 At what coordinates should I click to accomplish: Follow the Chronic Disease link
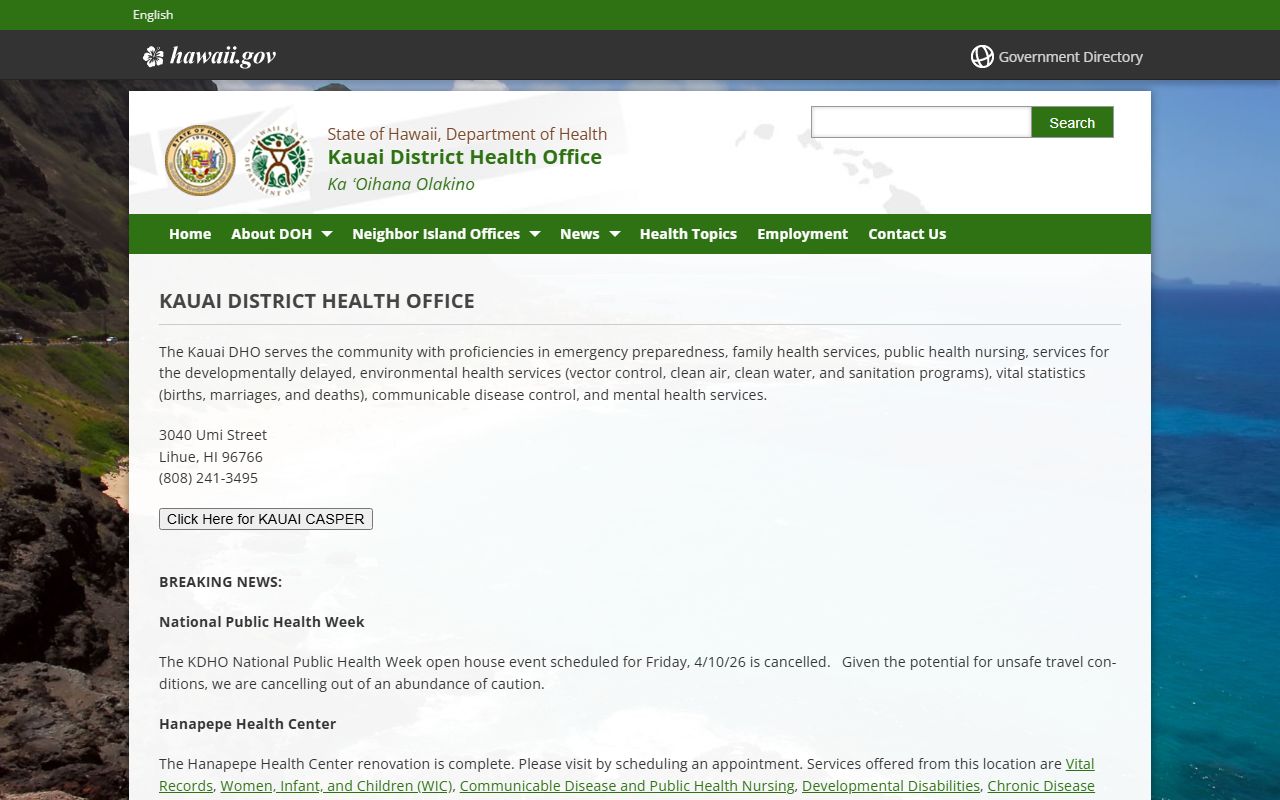coord(1041,786)
